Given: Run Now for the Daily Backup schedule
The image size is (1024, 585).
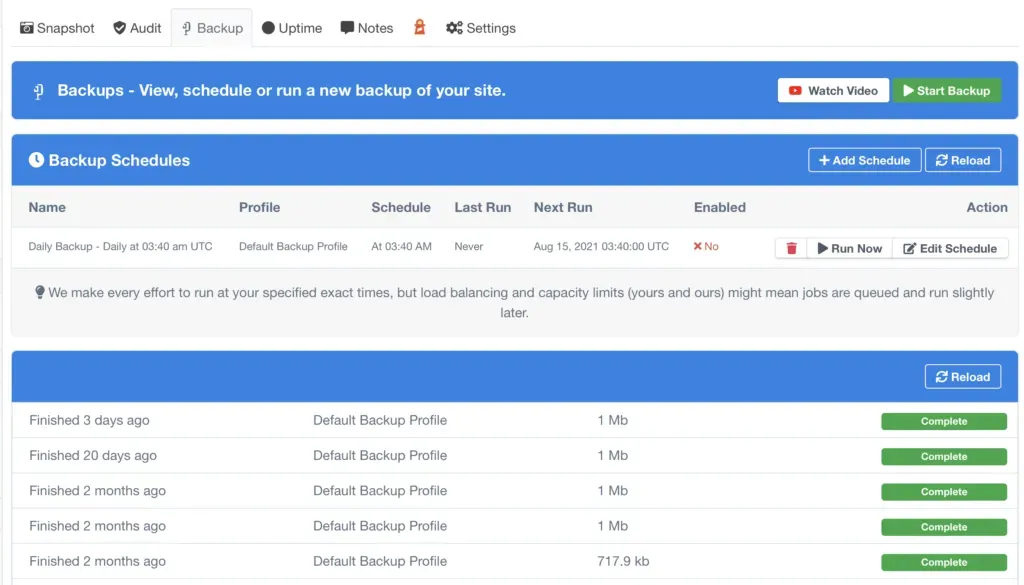Looking at the screenshot, I should pyautogui.click(x=849, y=247).
